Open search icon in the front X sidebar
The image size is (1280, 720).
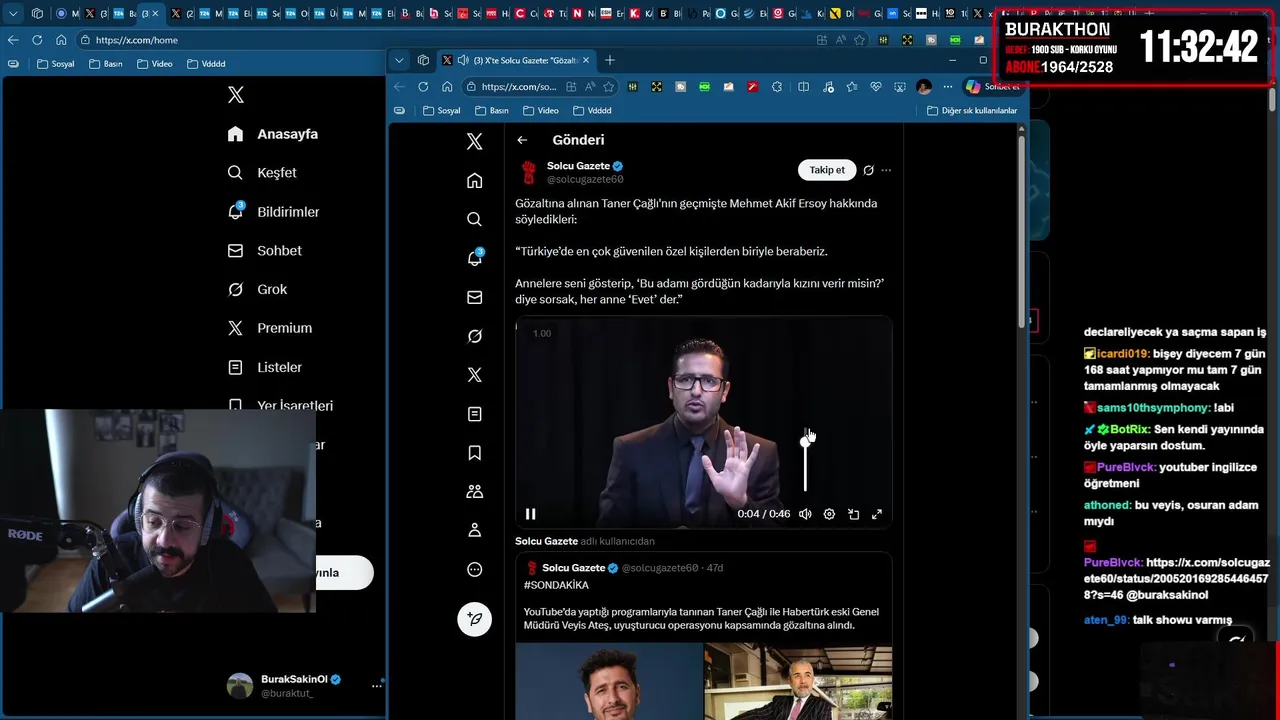(x=475, y=219)
